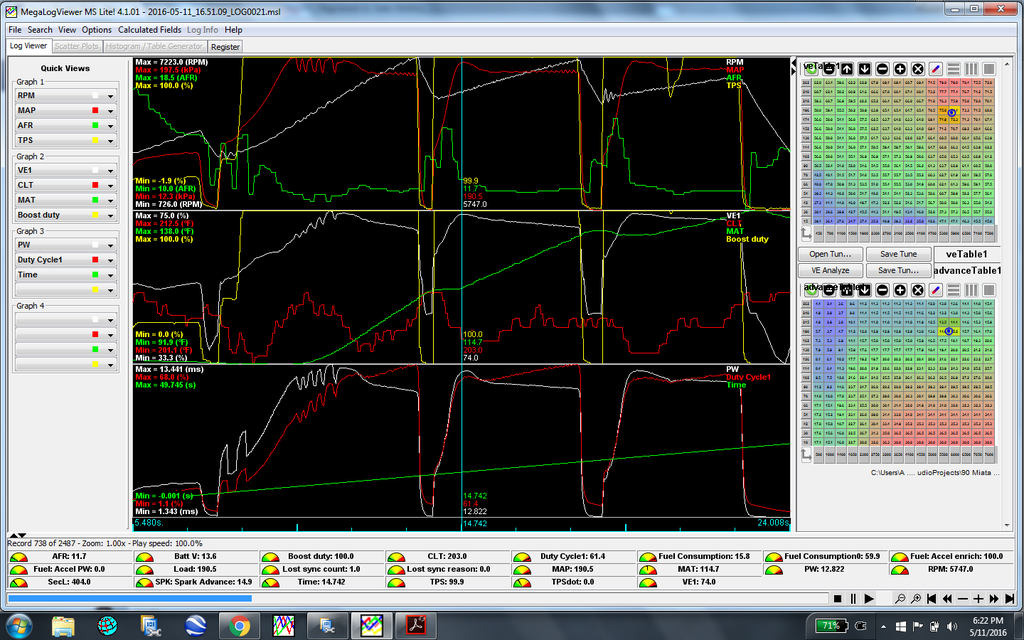Click the advanceTable1 circled minus icon
The width and height of the screenshot is (1024, 640).
(x=882, y=289)
